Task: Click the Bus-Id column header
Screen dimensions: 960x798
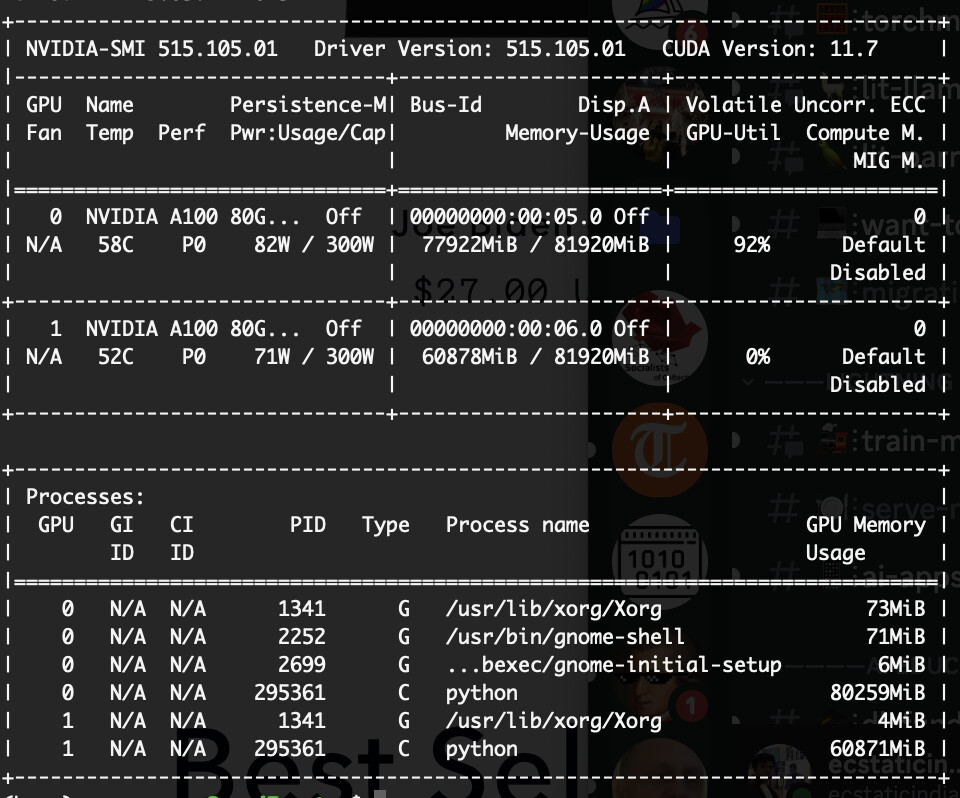Action: click(446, 105)
